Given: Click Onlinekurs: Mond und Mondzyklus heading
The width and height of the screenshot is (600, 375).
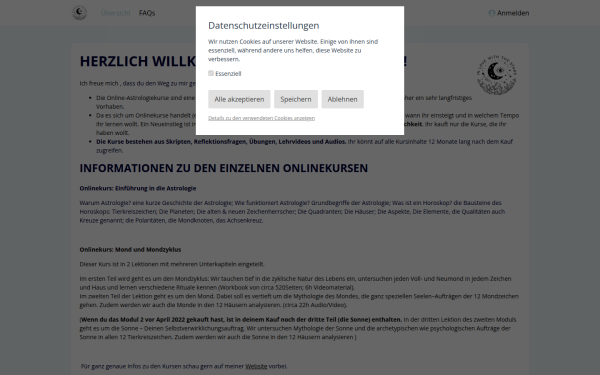Looking at the screenshot, I should click(130, 249).
